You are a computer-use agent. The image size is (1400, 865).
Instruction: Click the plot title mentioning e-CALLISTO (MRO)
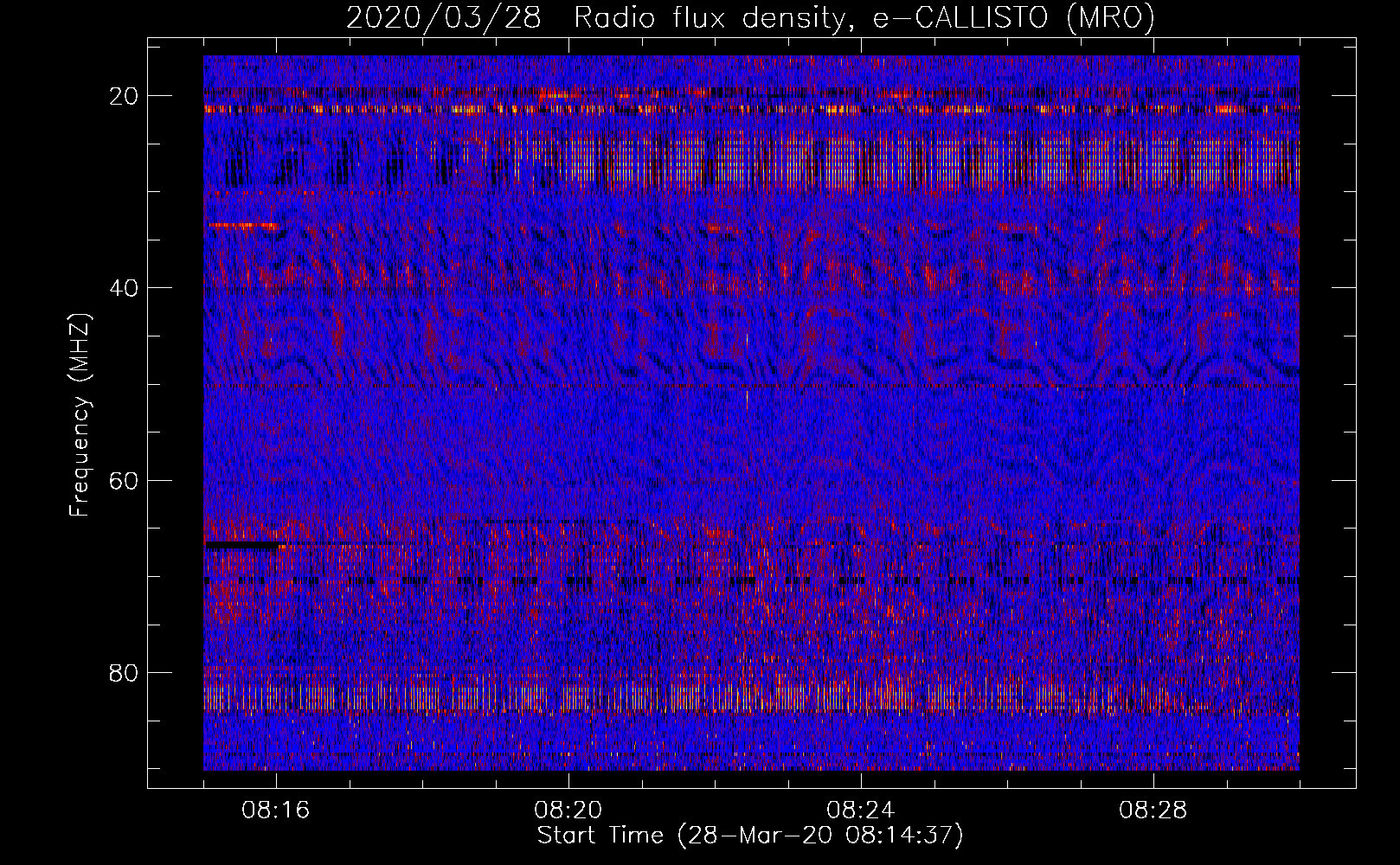pos(750,18)
